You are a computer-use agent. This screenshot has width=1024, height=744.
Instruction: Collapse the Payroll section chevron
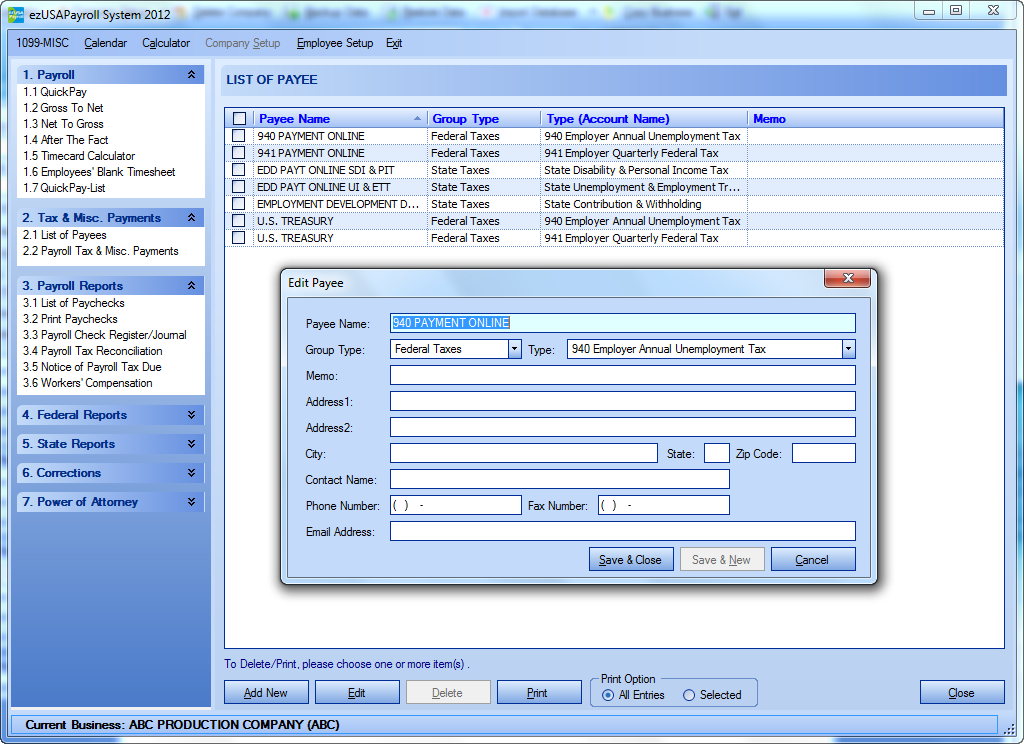click(191, 75)
